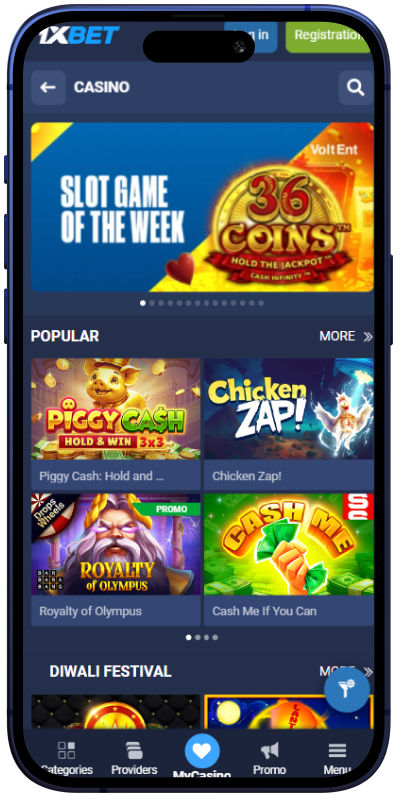Click the Registration button
This screenshot has height=800, width=405.
click(328, 36)
